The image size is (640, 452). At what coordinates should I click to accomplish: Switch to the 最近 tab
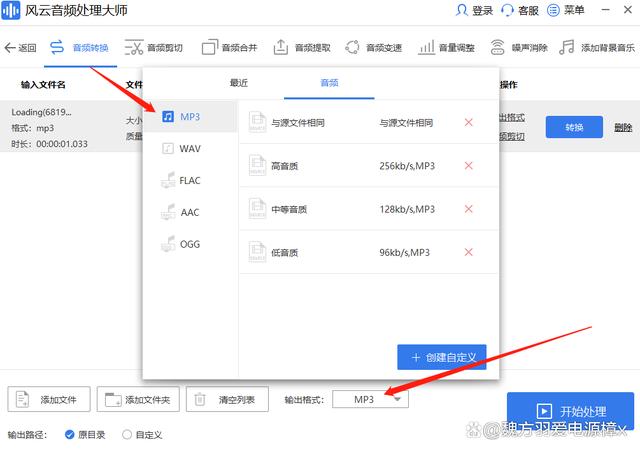[239, 83]
